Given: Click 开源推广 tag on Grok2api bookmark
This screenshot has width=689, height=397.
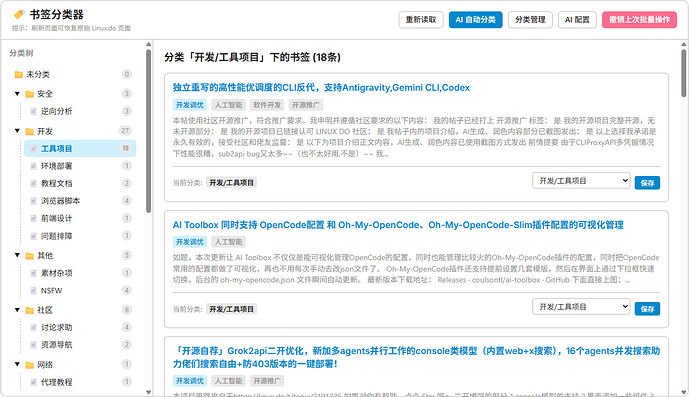Looking at the screenshot, I should click(267, 381).
